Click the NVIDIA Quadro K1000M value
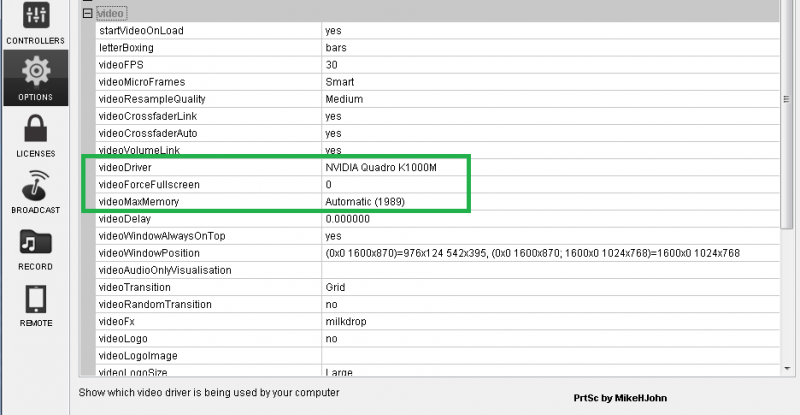Viewport: 800px width, 415px height. coord(381,167)
